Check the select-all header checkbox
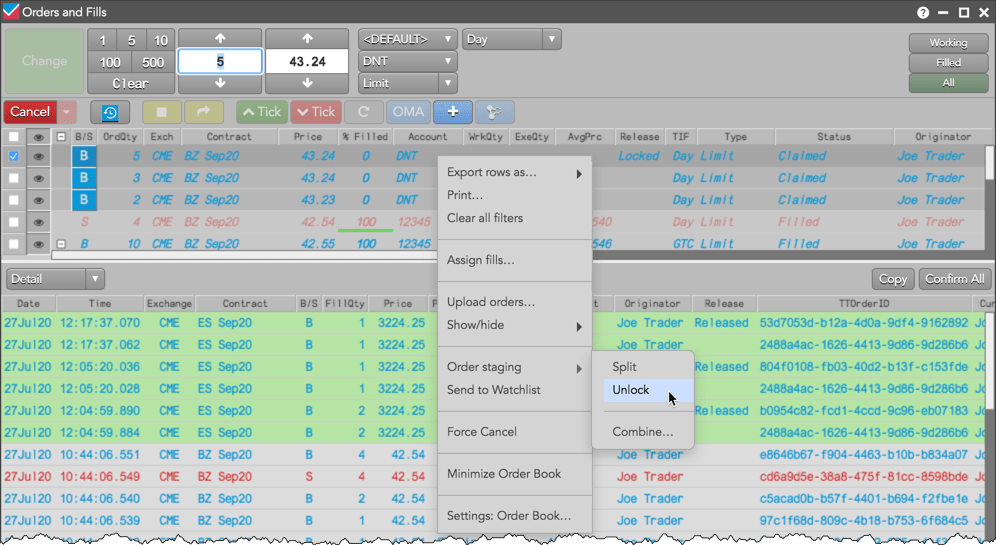This screenshot has height=545, width=996. tap(13, 137)
